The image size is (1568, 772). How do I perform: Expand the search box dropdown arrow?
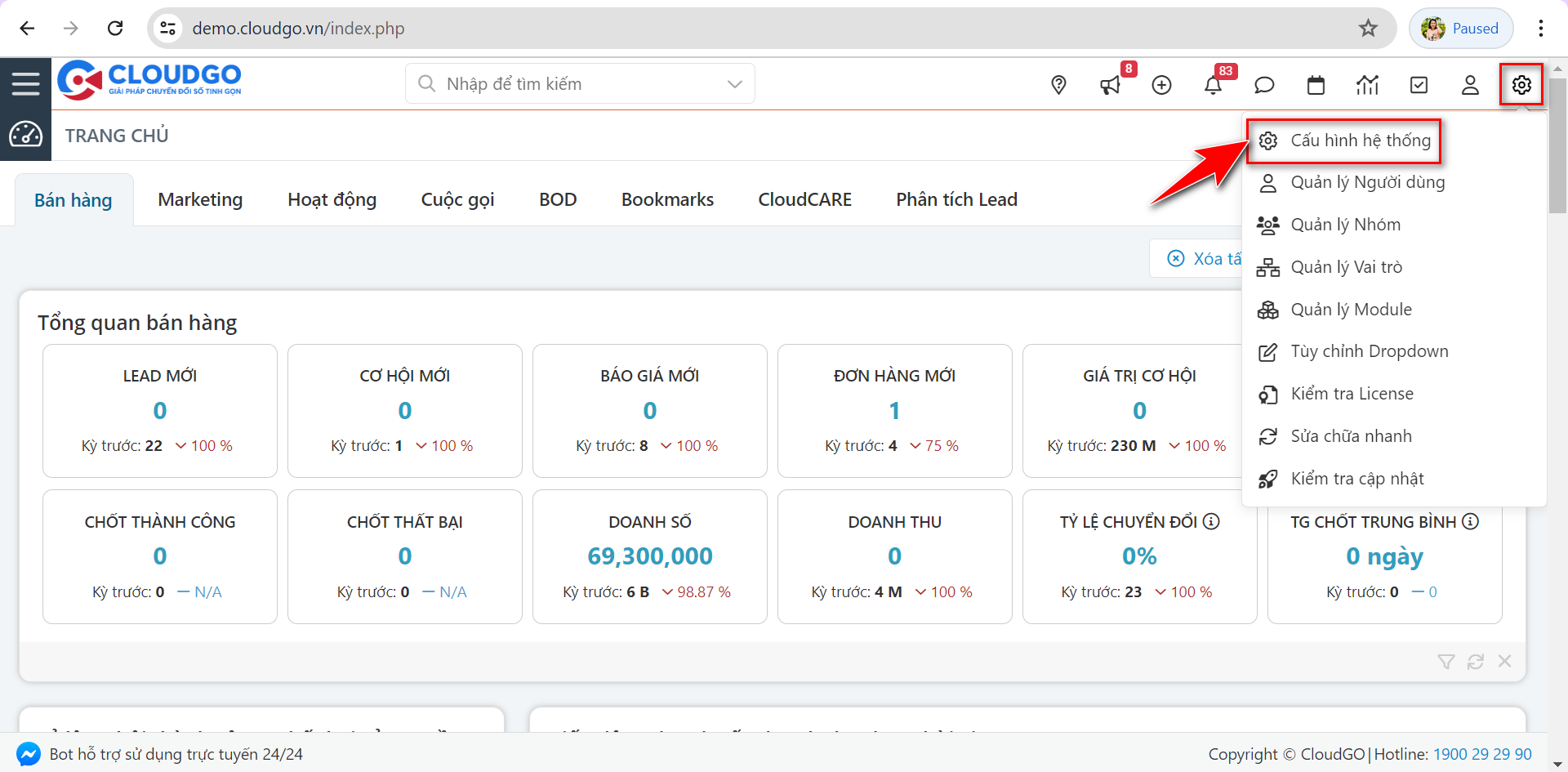point(734,84)
